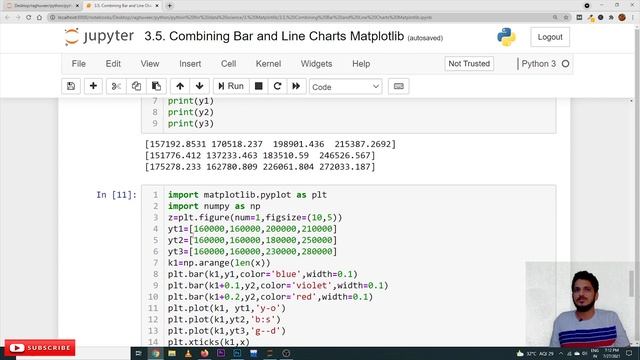
Task: Switch to the first browser tab
Action: 42,6
